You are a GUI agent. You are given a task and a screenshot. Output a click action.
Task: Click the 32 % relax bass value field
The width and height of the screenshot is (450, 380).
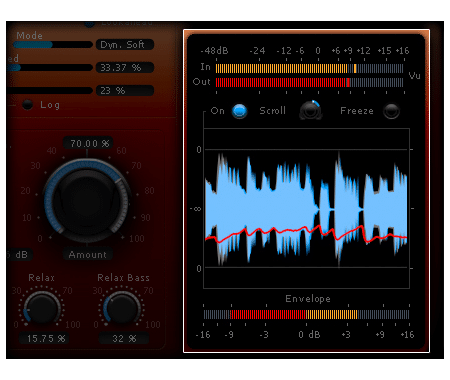point(124,338)
